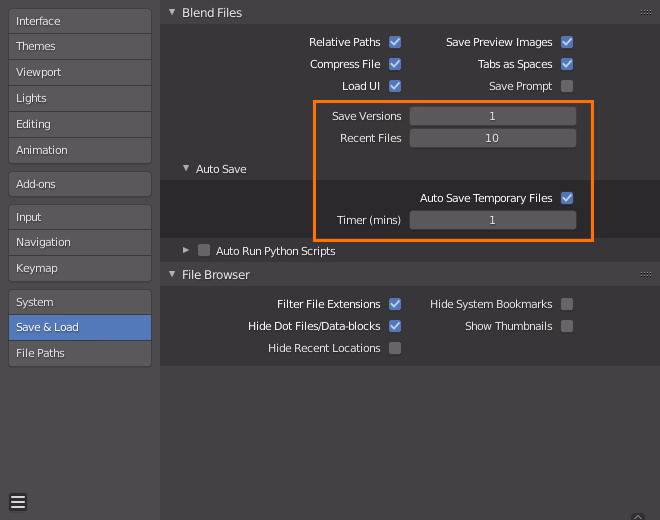660x520 pixels.
Task: Open the hamburger preferences menu
Action: 18,502
